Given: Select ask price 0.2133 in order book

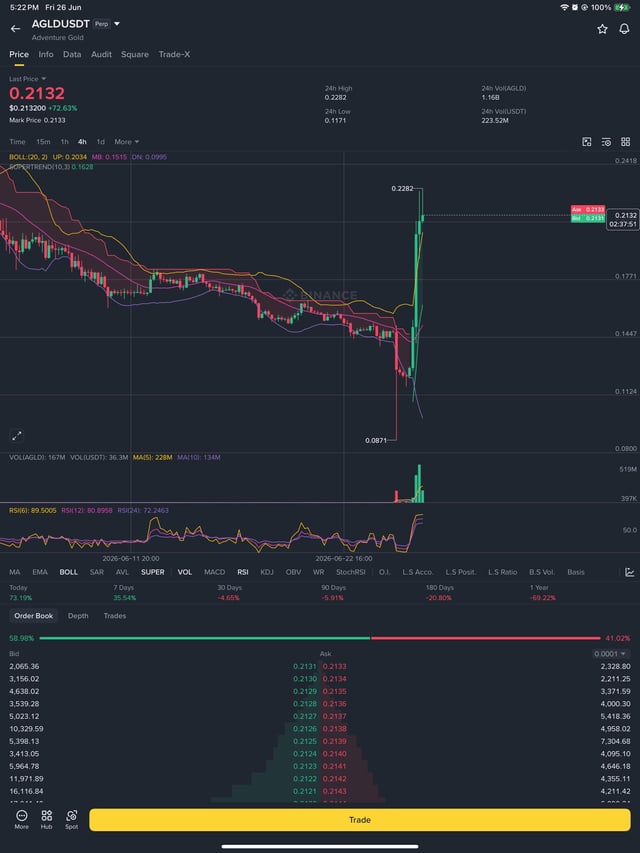Looking at the screenshot, I should [334, 666].
